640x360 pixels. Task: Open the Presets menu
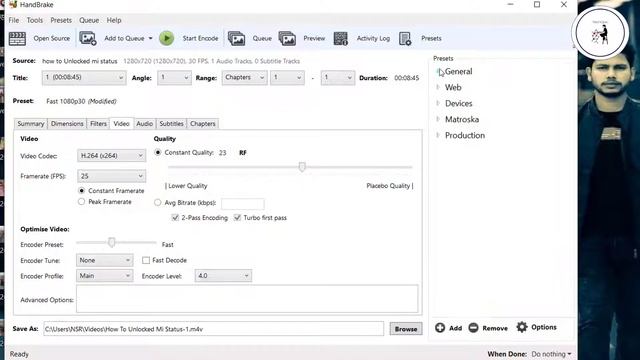(x=61, y=20)
